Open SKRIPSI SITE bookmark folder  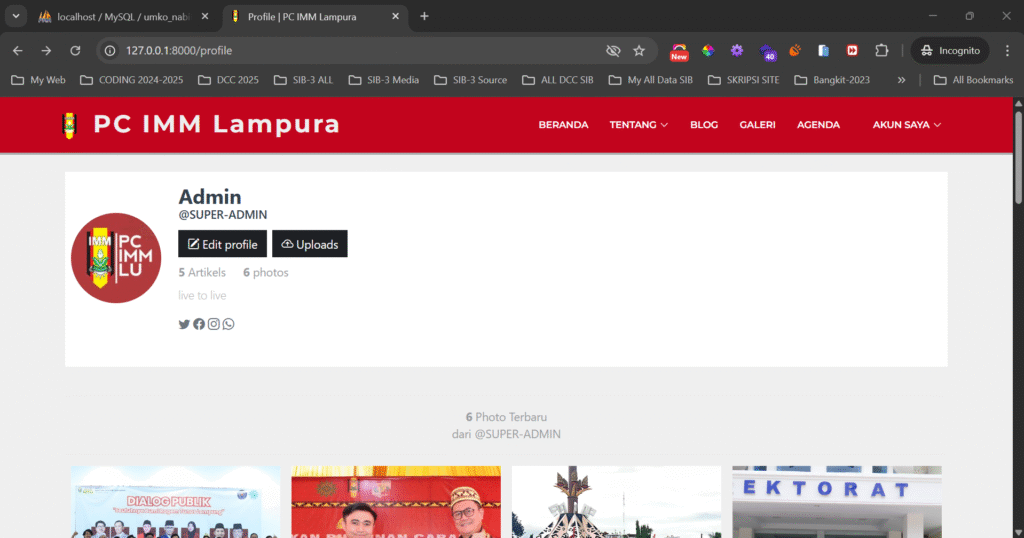tap(744, 80)
